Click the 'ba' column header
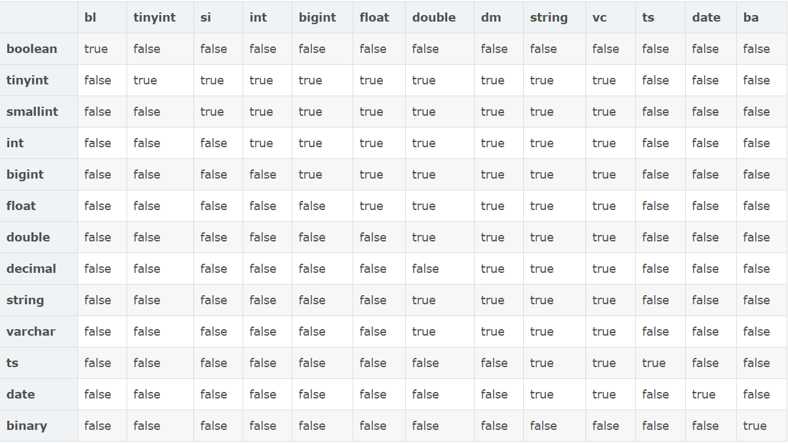788x443 pixels. (x=751, y=18)
